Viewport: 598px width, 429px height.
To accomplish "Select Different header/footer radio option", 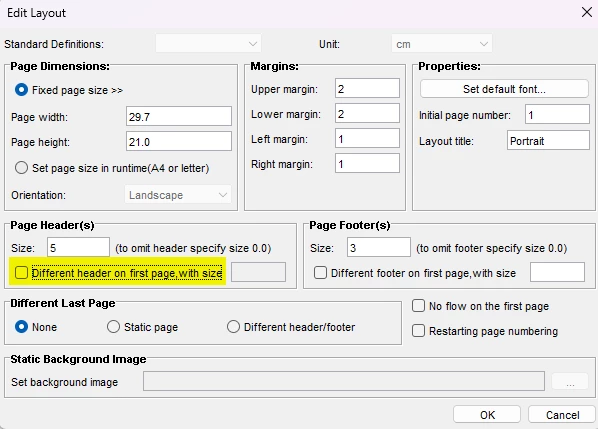I will pos(233,327).
